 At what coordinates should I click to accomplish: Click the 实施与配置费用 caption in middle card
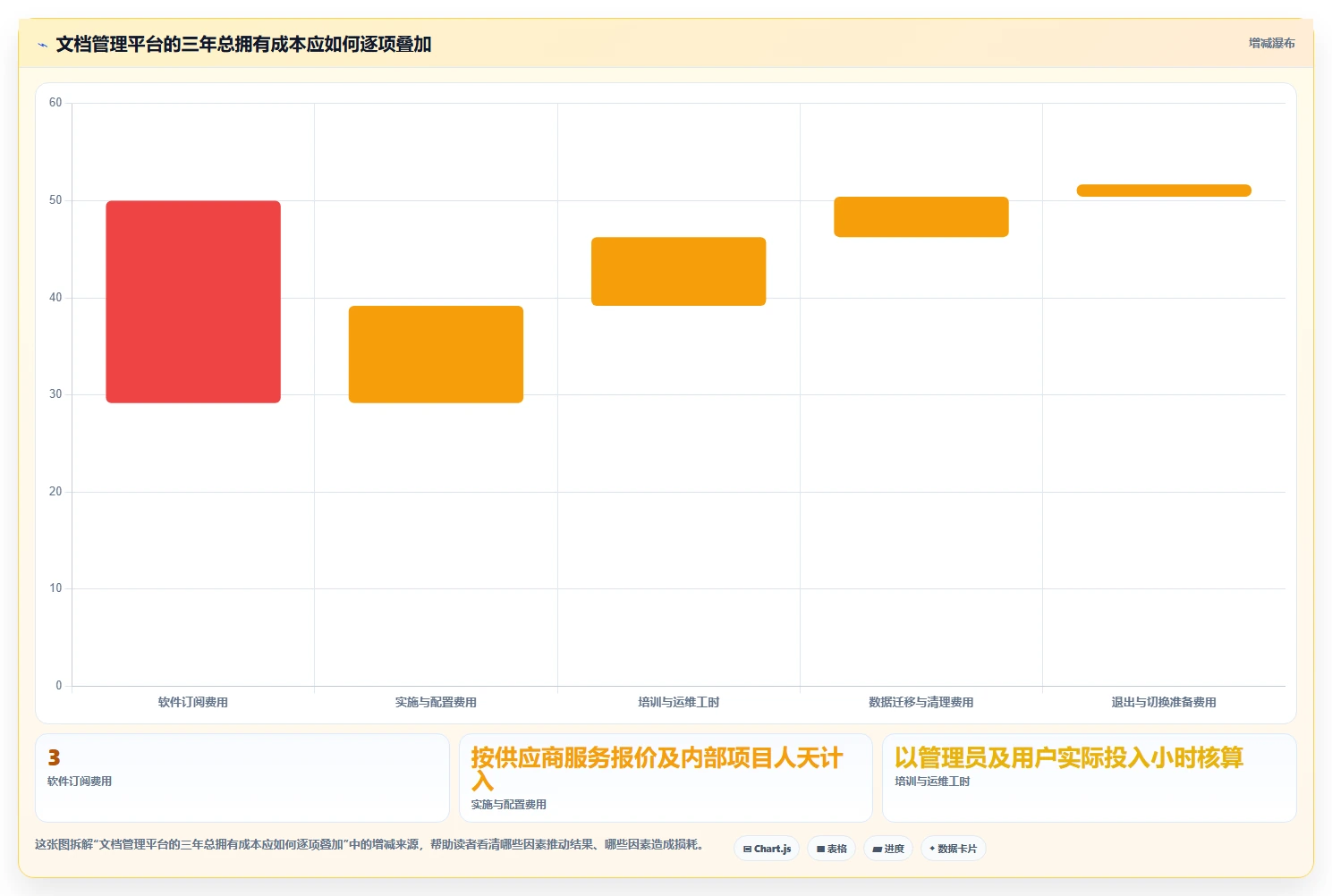[508, 805]
